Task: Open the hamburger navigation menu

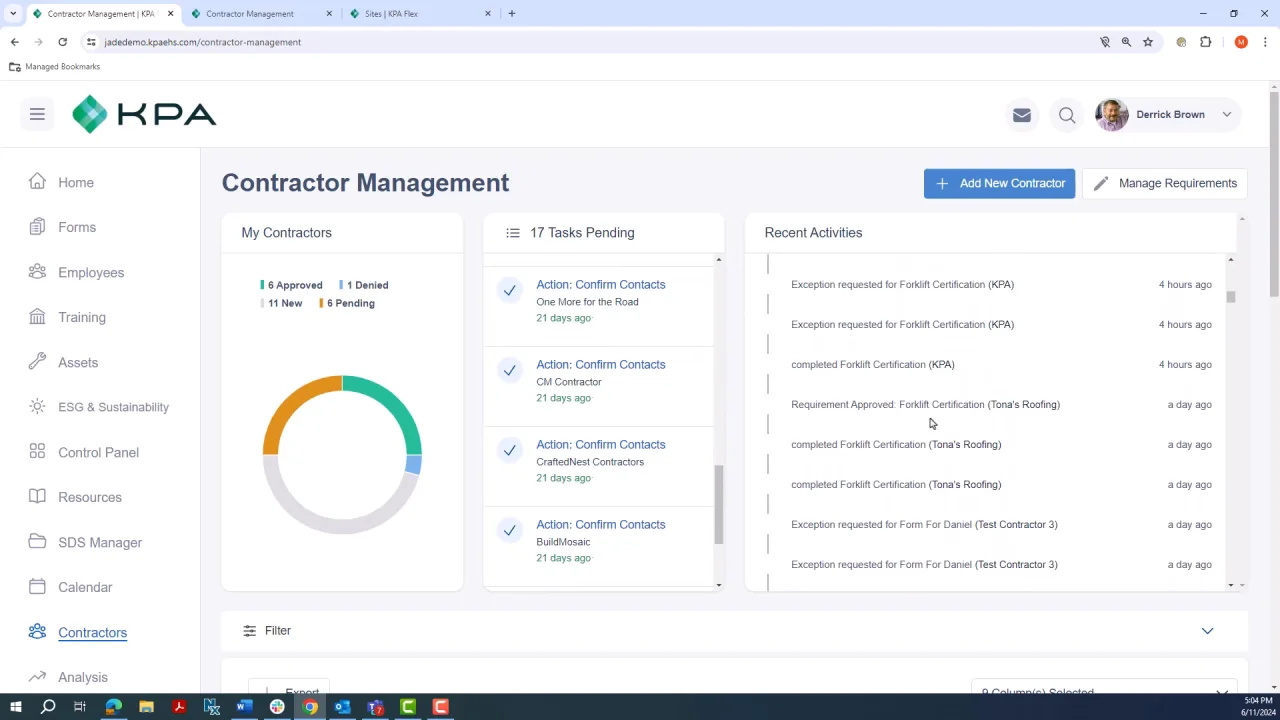Action: tap(37, 114)
